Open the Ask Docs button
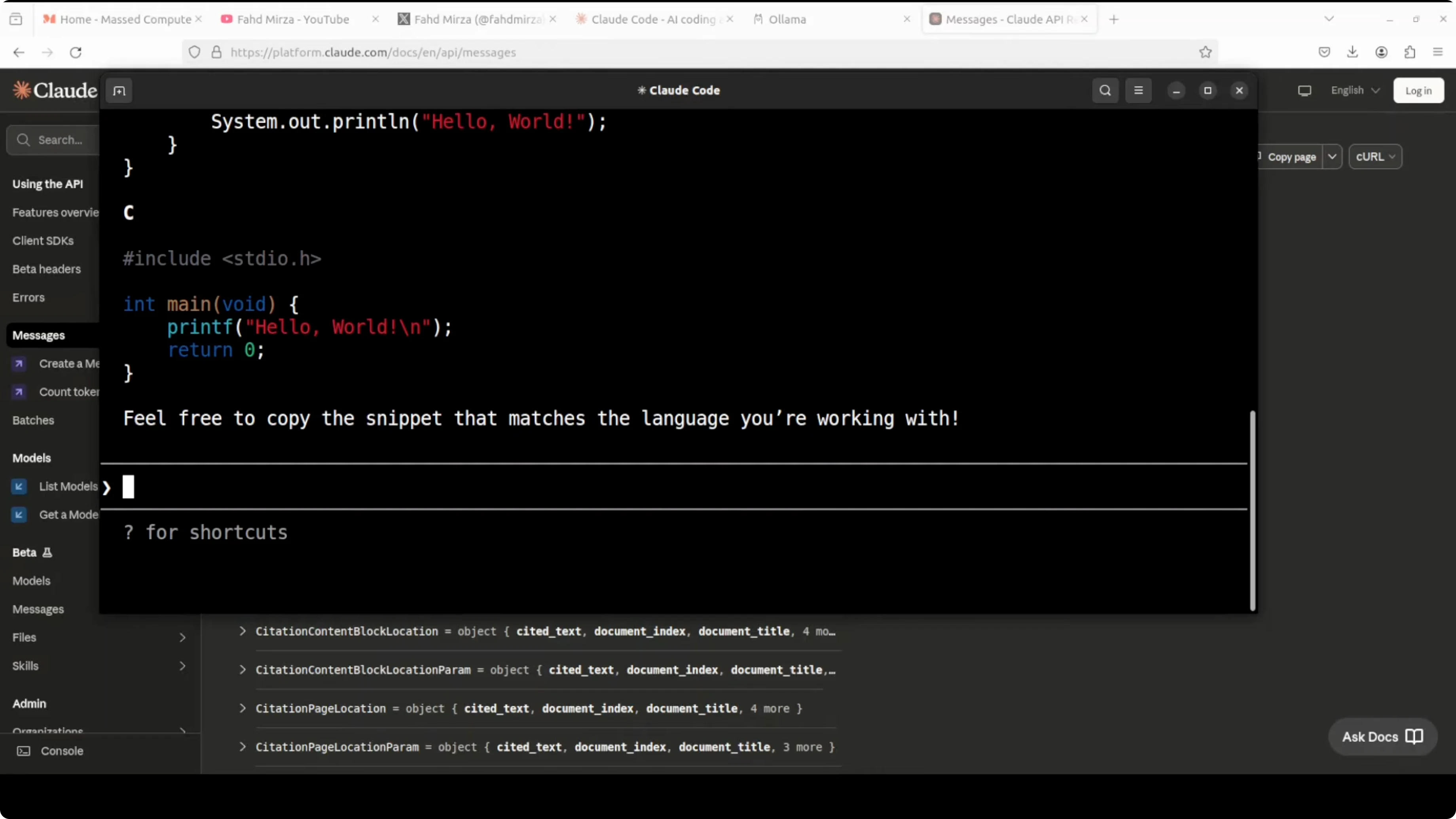This screenshot has width=1456, height=819. pos(1382,736)
